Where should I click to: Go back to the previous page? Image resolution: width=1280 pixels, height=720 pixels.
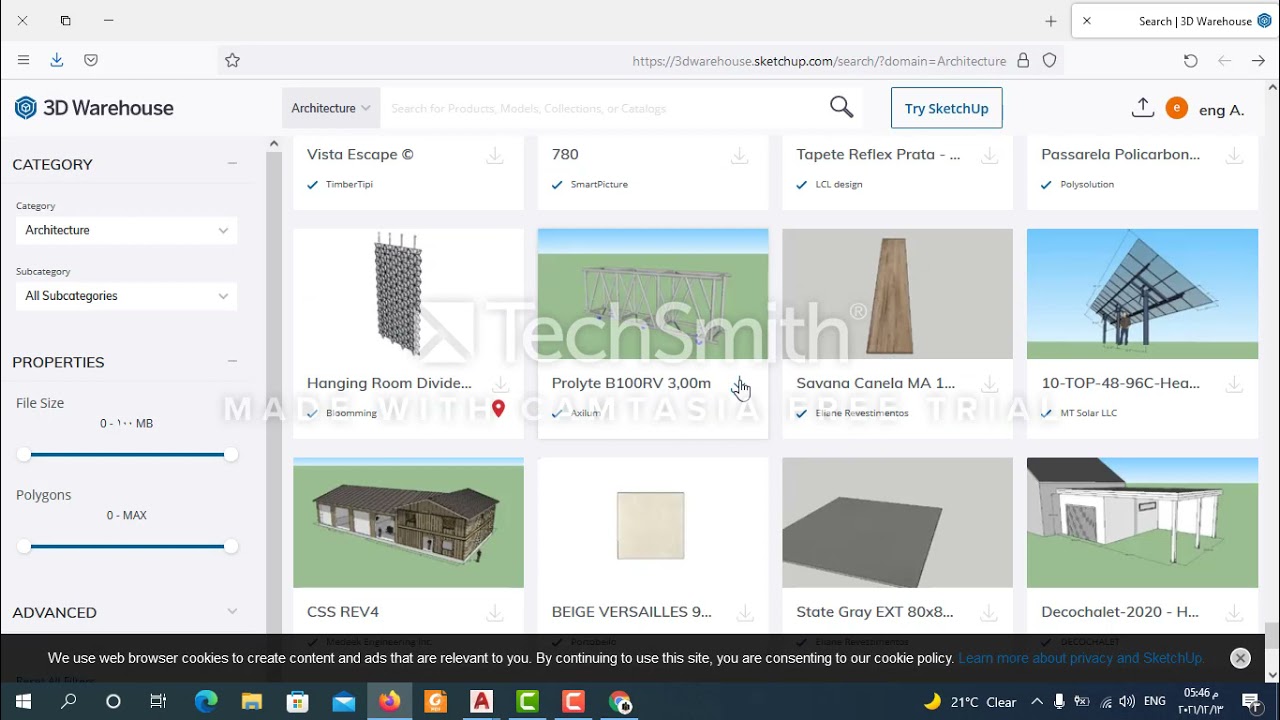pyautogui.click(x=1258, y=60)
